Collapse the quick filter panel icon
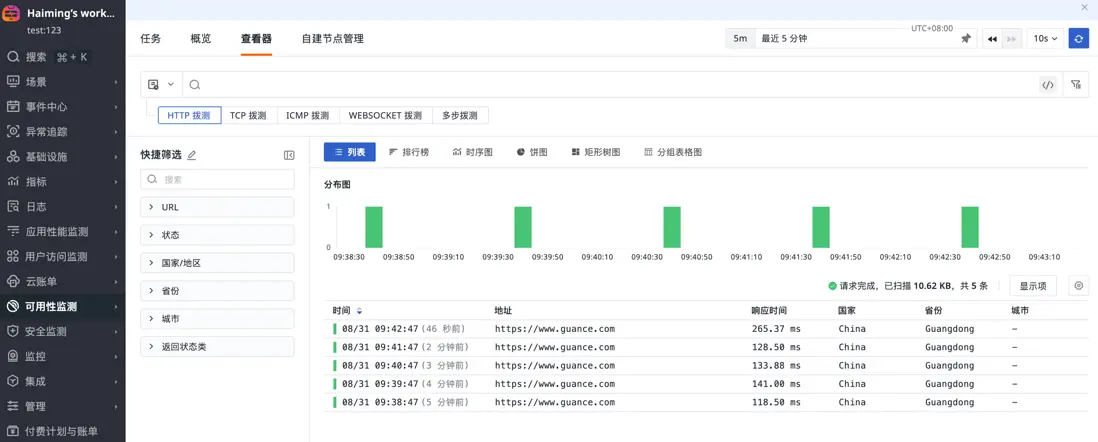 pyautogui.click(x=289, y=155)
